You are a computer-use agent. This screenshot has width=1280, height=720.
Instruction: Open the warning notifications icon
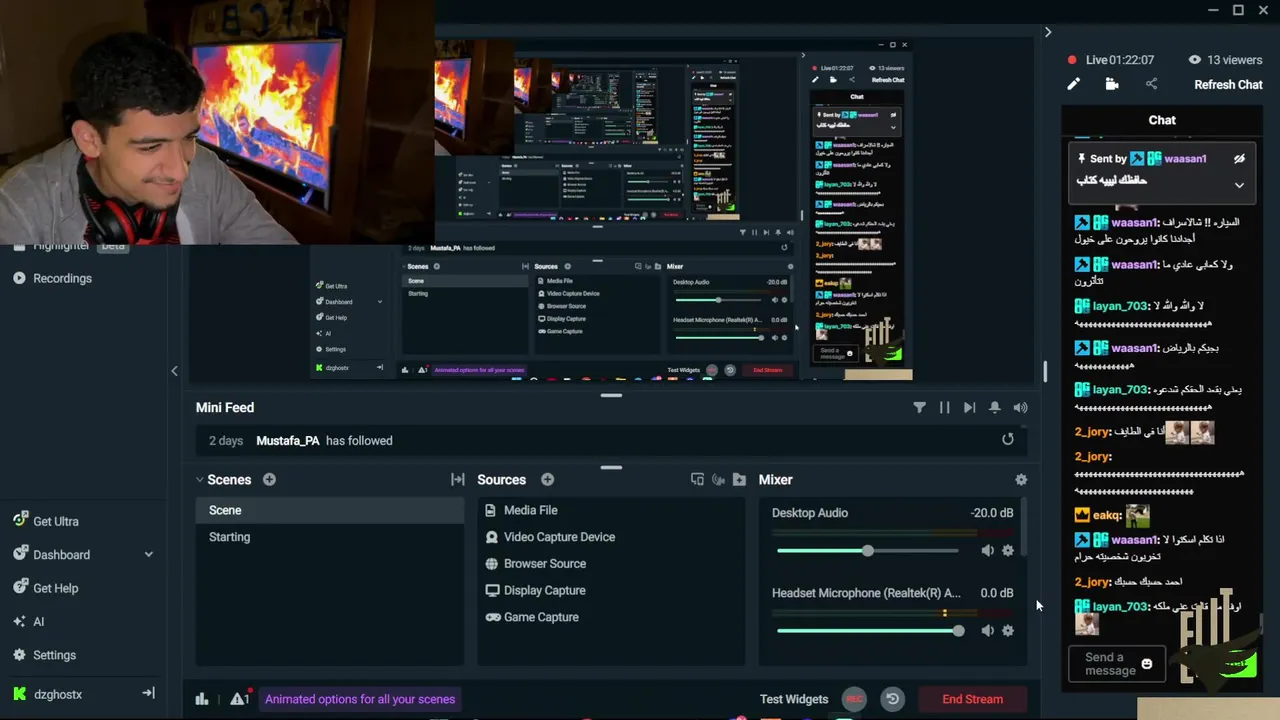click(x=239, y=699)
